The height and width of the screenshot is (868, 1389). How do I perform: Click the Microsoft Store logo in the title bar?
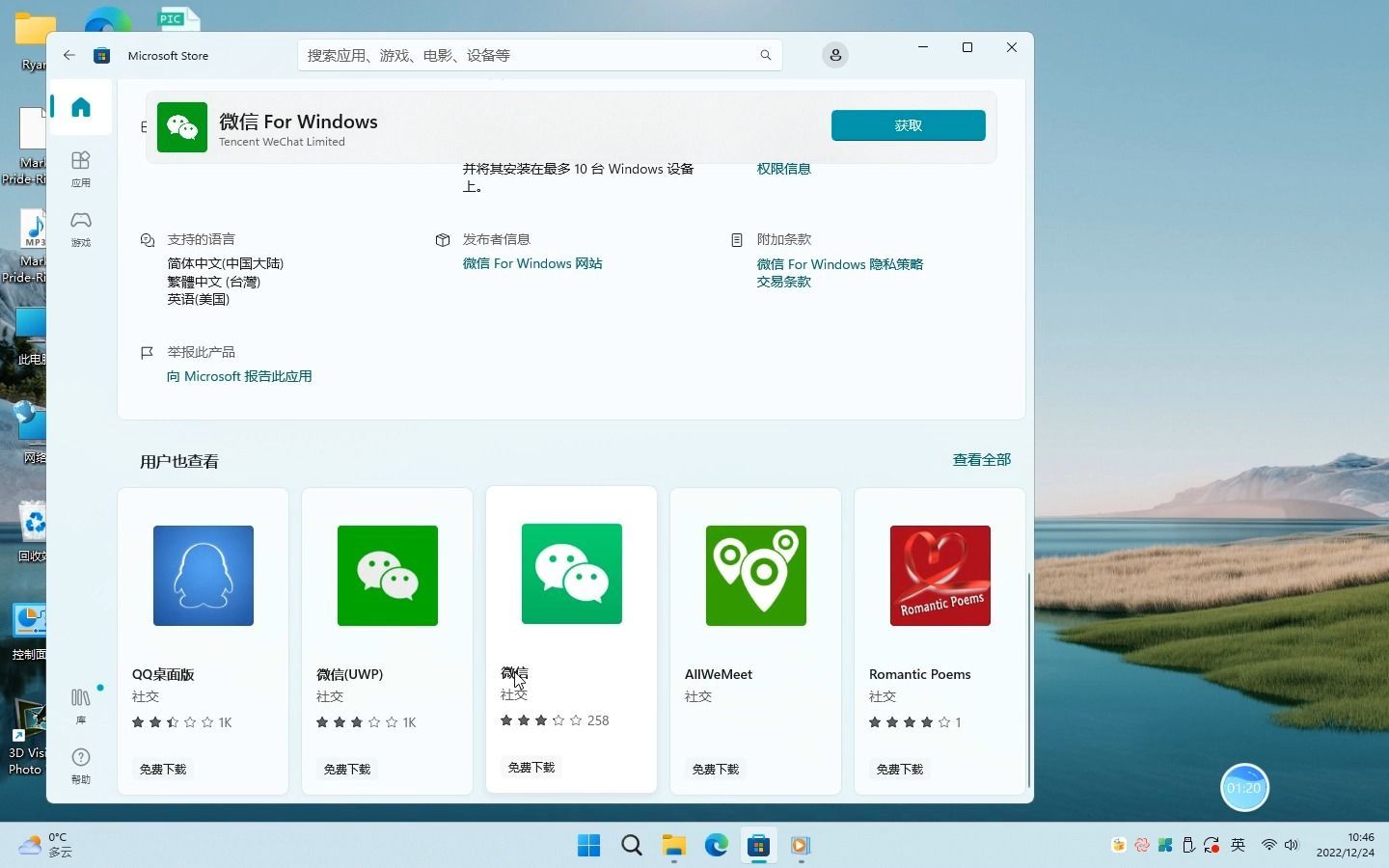101,55
